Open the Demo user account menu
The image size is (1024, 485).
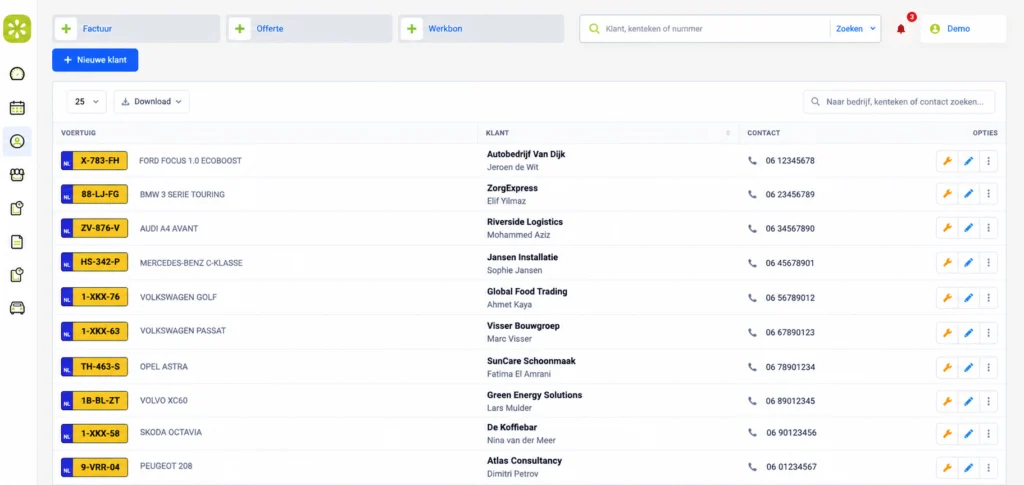click(x=963, y=29)
